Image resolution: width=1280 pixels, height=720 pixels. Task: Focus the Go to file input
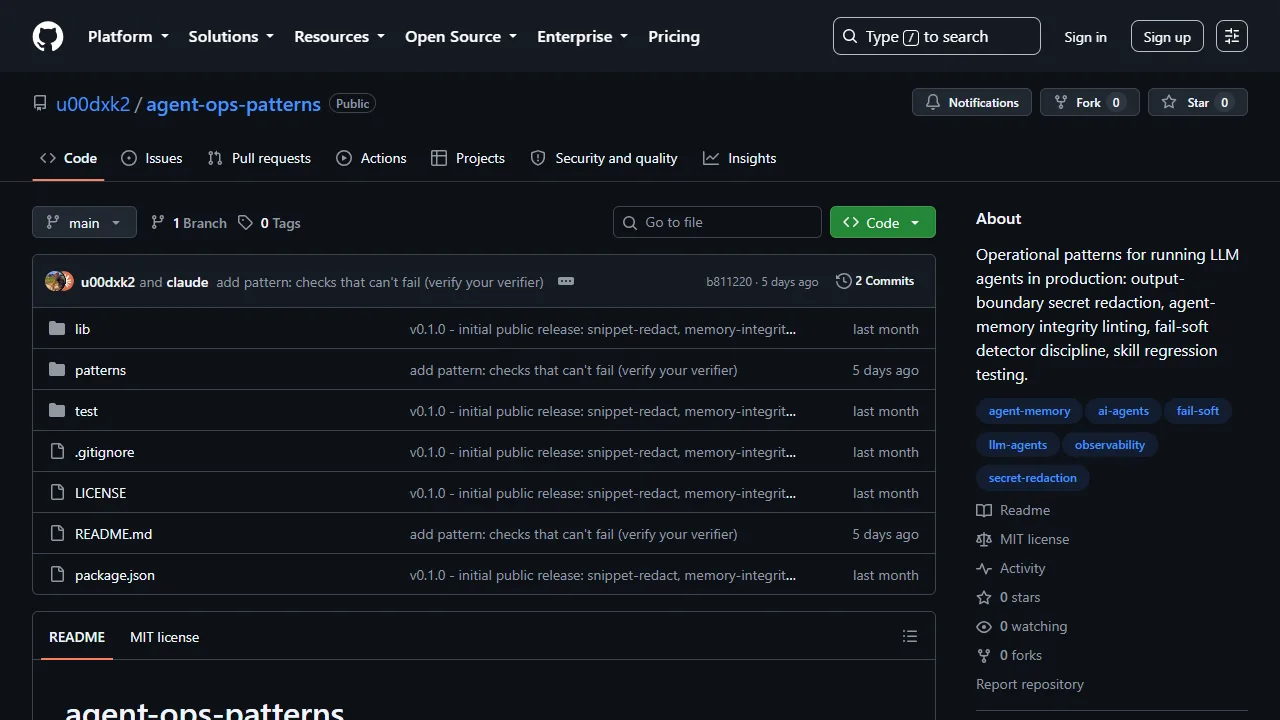(717, 222)
